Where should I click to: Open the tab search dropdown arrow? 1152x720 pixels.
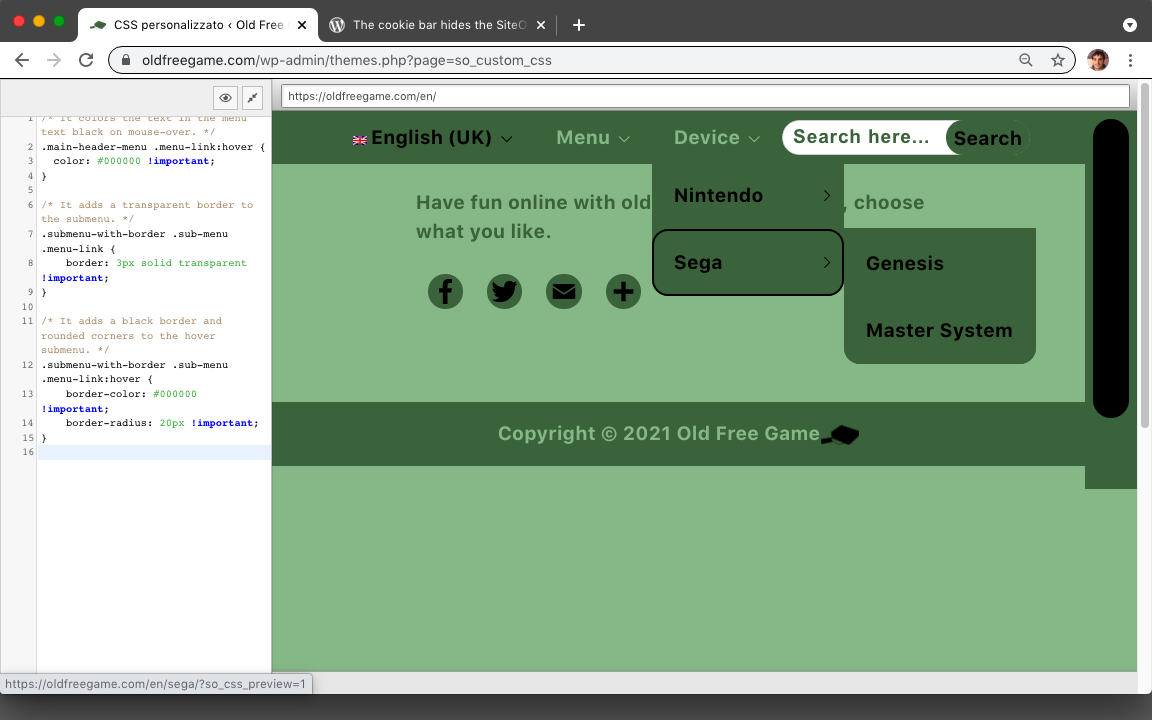point(1130,25)
